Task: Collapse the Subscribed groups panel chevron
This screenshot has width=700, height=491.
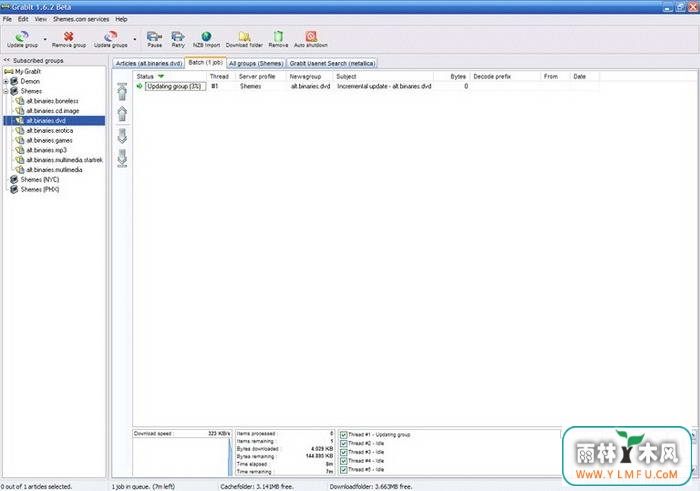Action: pyautogui.click(x=6, y=60)
